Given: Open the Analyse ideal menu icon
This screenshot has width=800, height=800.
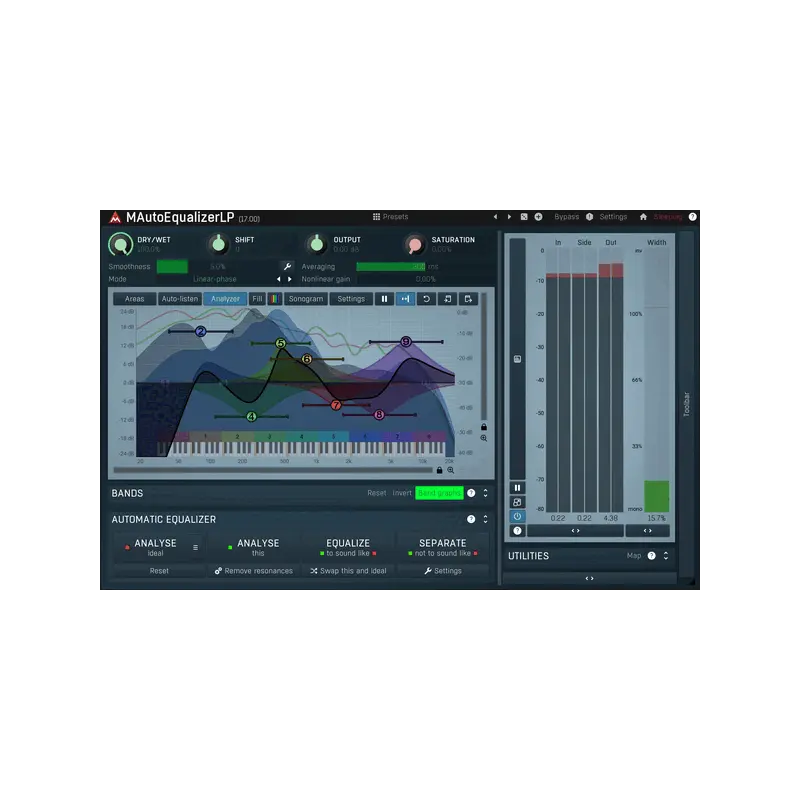Looking at the screenshot, I should [x=195, y=547].
